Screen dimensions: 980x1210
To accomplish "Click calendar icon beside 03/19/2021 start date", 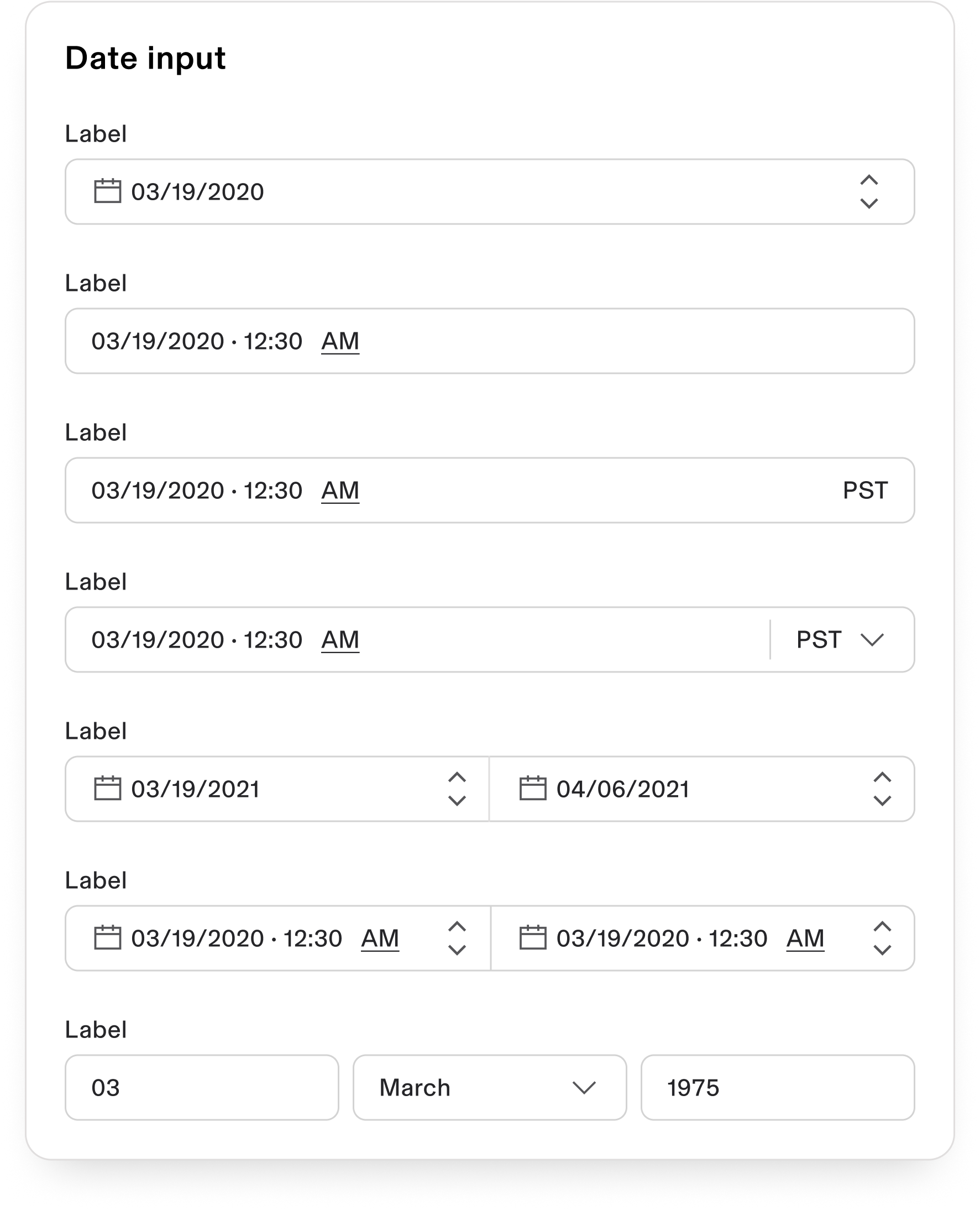I will point(107,788).
